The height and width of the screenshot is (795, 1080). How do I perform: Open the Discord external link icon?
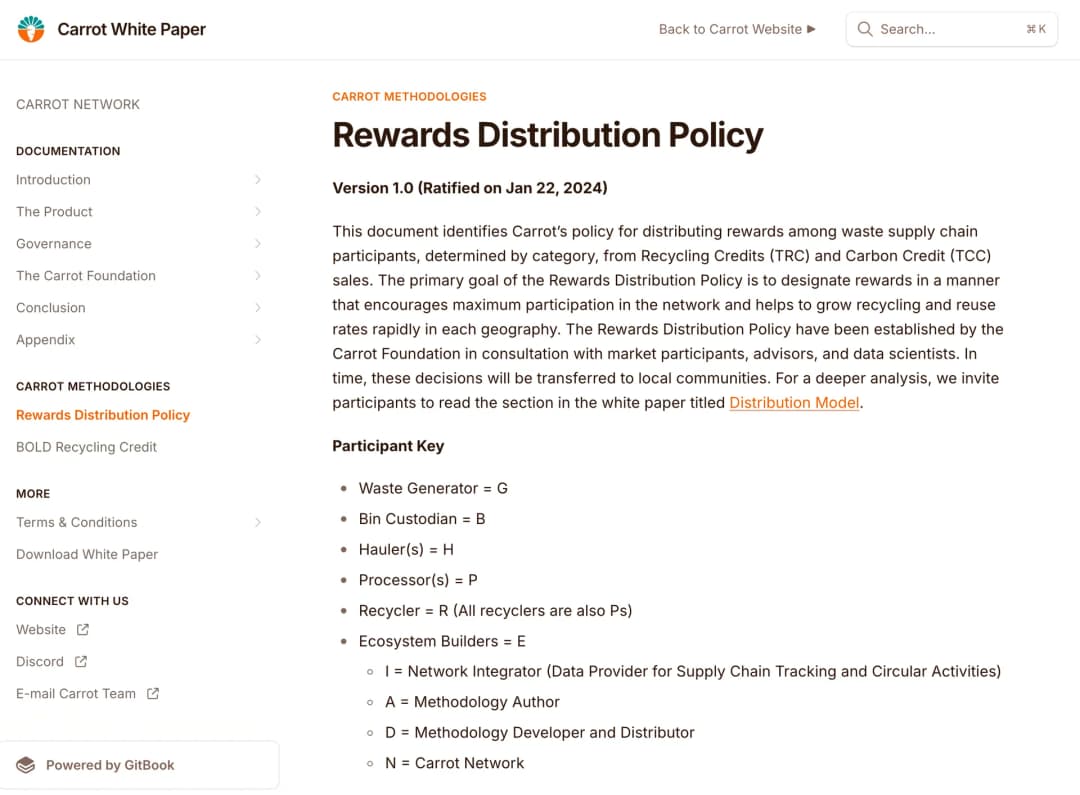pyautogui.click(x=83, y=661)
